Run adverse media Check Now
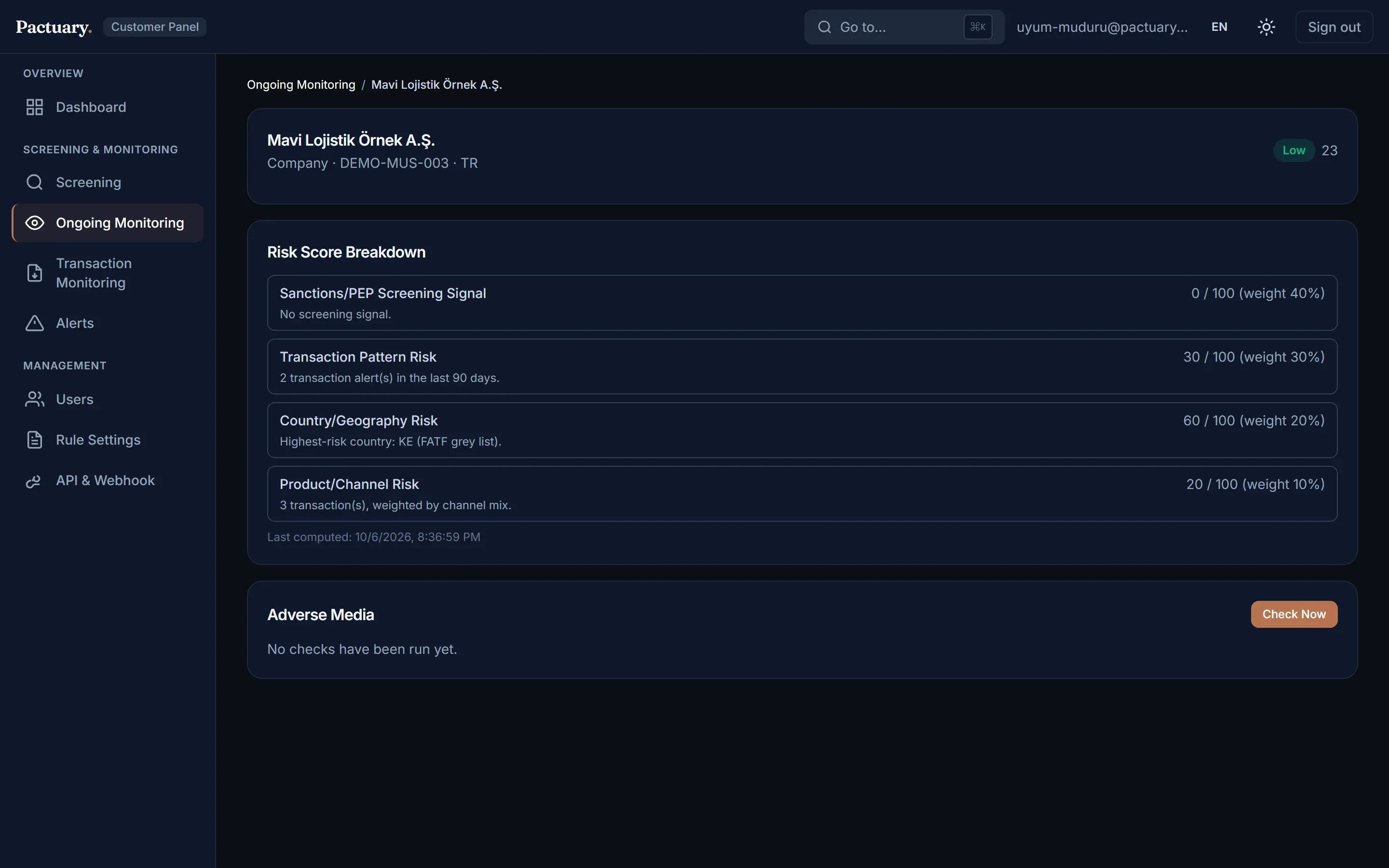The image size is (1389, 868). (1294, 614)
